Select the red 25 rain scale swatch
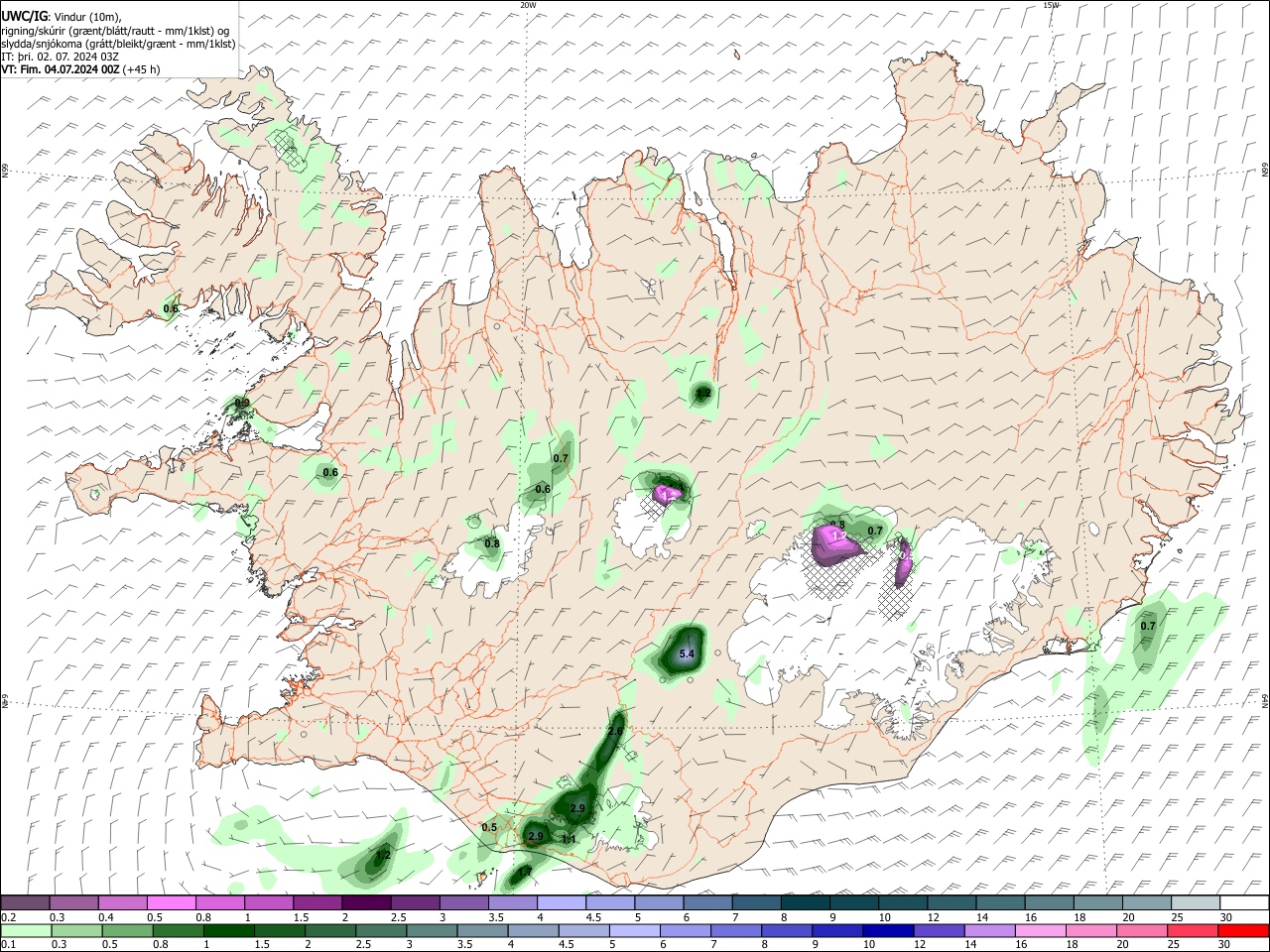 [1193, 930]
